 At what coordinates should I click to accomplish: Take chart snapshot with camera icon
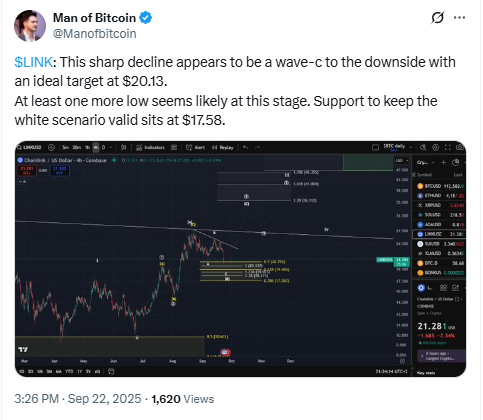click(460, 147)
